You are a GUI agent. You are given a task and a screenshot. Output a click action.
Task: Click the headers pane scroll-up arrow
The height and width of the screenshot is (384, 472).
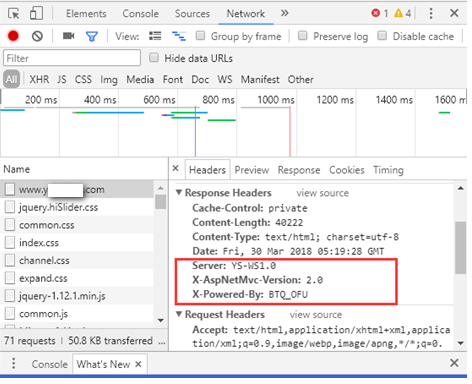point(461,189)
